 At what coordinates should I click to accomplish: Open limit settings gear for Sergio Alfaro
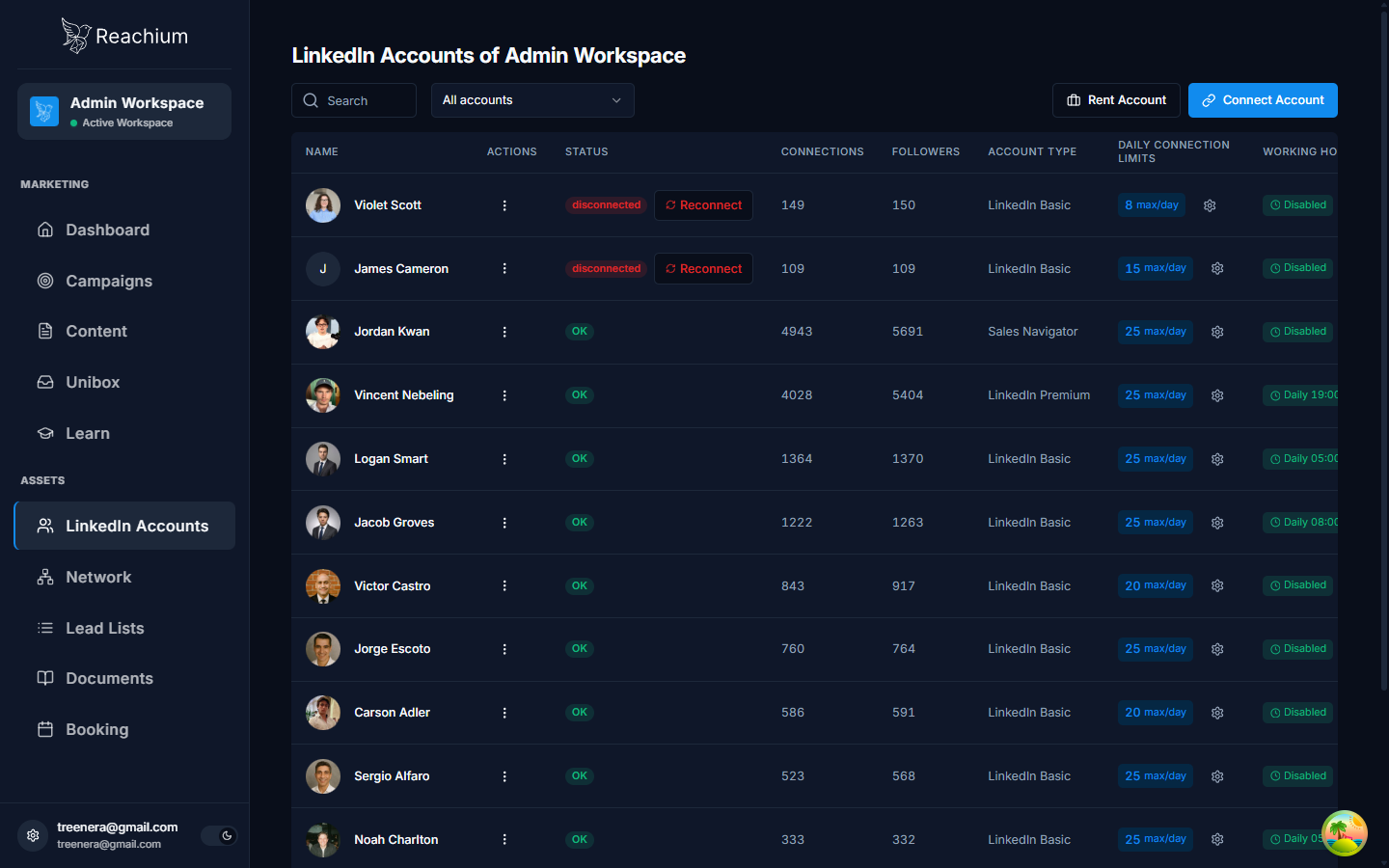[1217, 776]
